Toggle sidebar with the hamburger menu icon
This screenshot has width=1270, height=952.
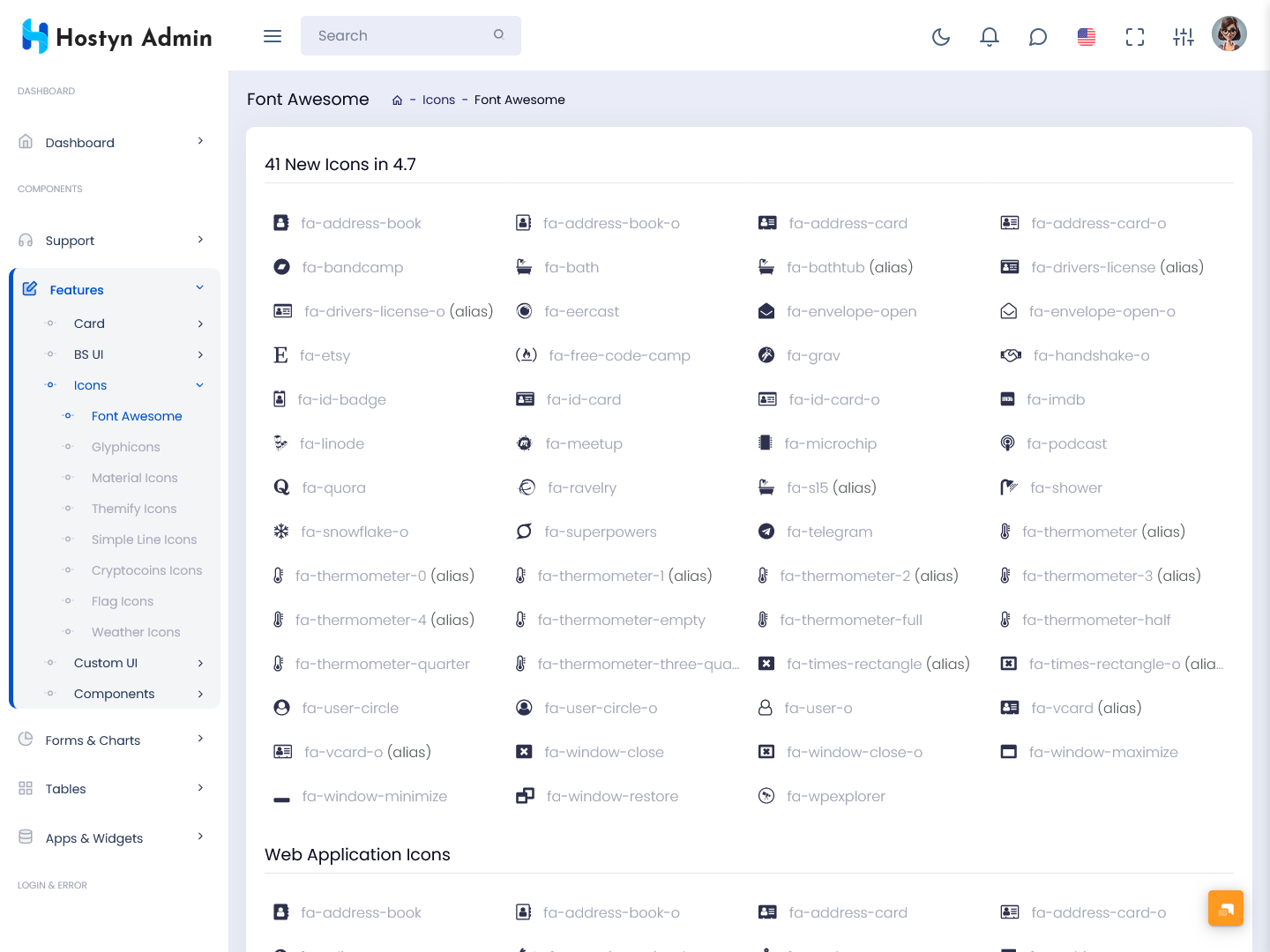pyautogui.click(x=273, y=36)
